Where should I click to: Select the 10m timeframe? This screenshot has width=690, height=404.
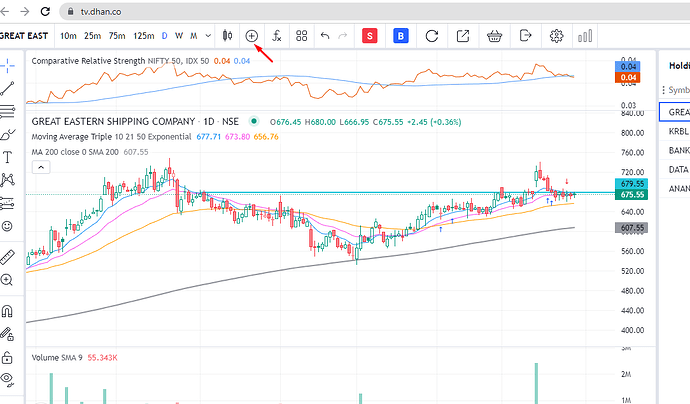pyautogui.click(x=68, y=36)
